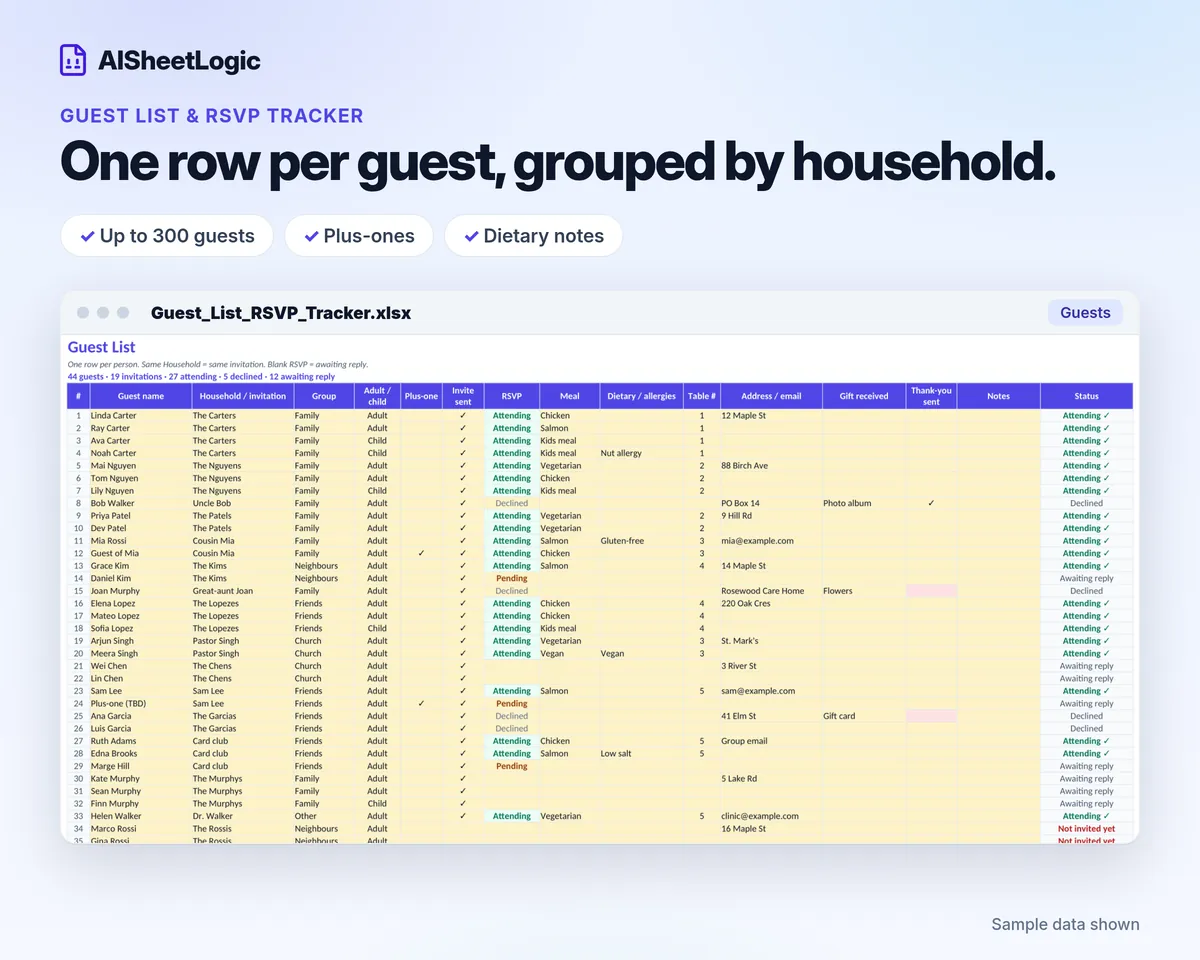Select the clinic@example.com cell
The height and width of the screenshot is (960, 1200).
(771, 816)
